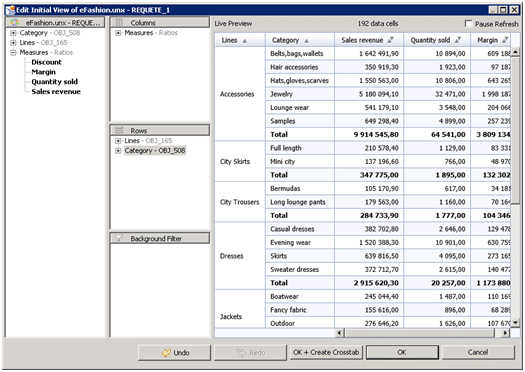Click the Long lounge pants cell
Image resolution: width=525 pixels, height=372 pixels.
pos(300,202)
